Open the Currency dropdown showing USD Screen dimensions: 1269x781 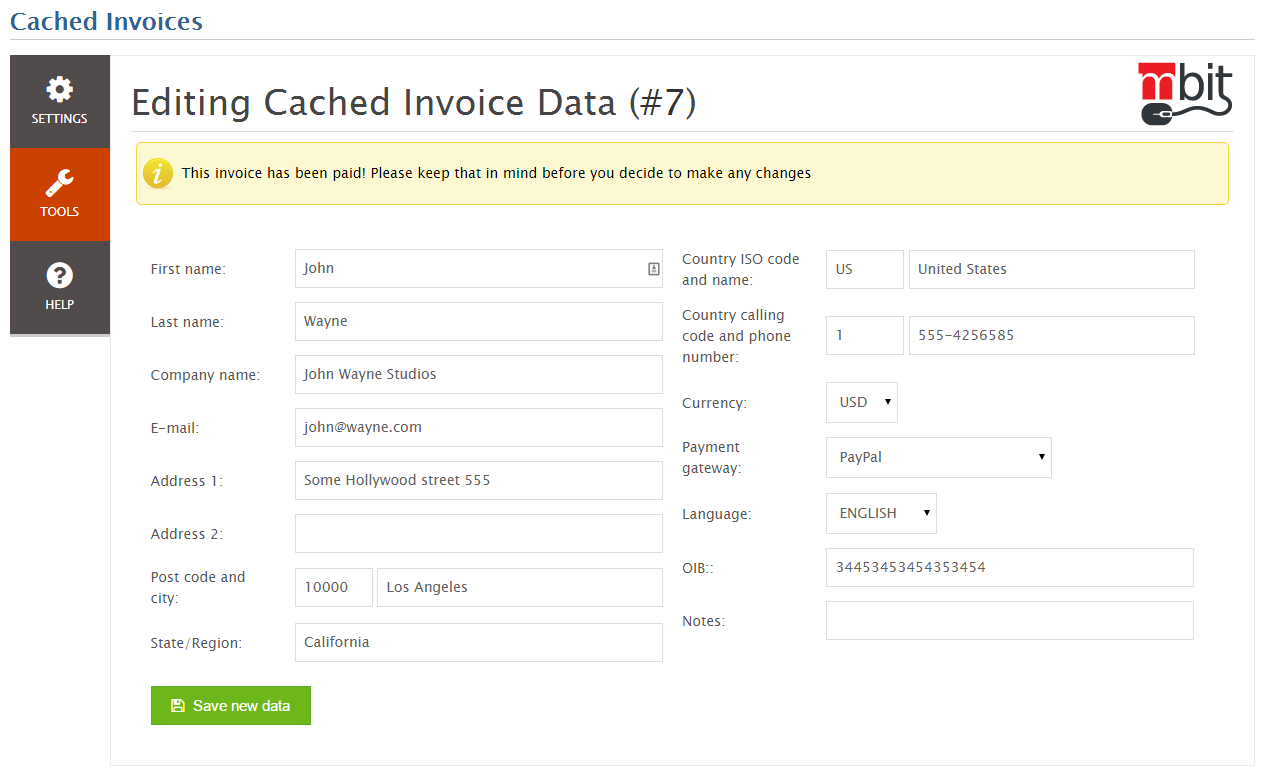pos(861,402)
